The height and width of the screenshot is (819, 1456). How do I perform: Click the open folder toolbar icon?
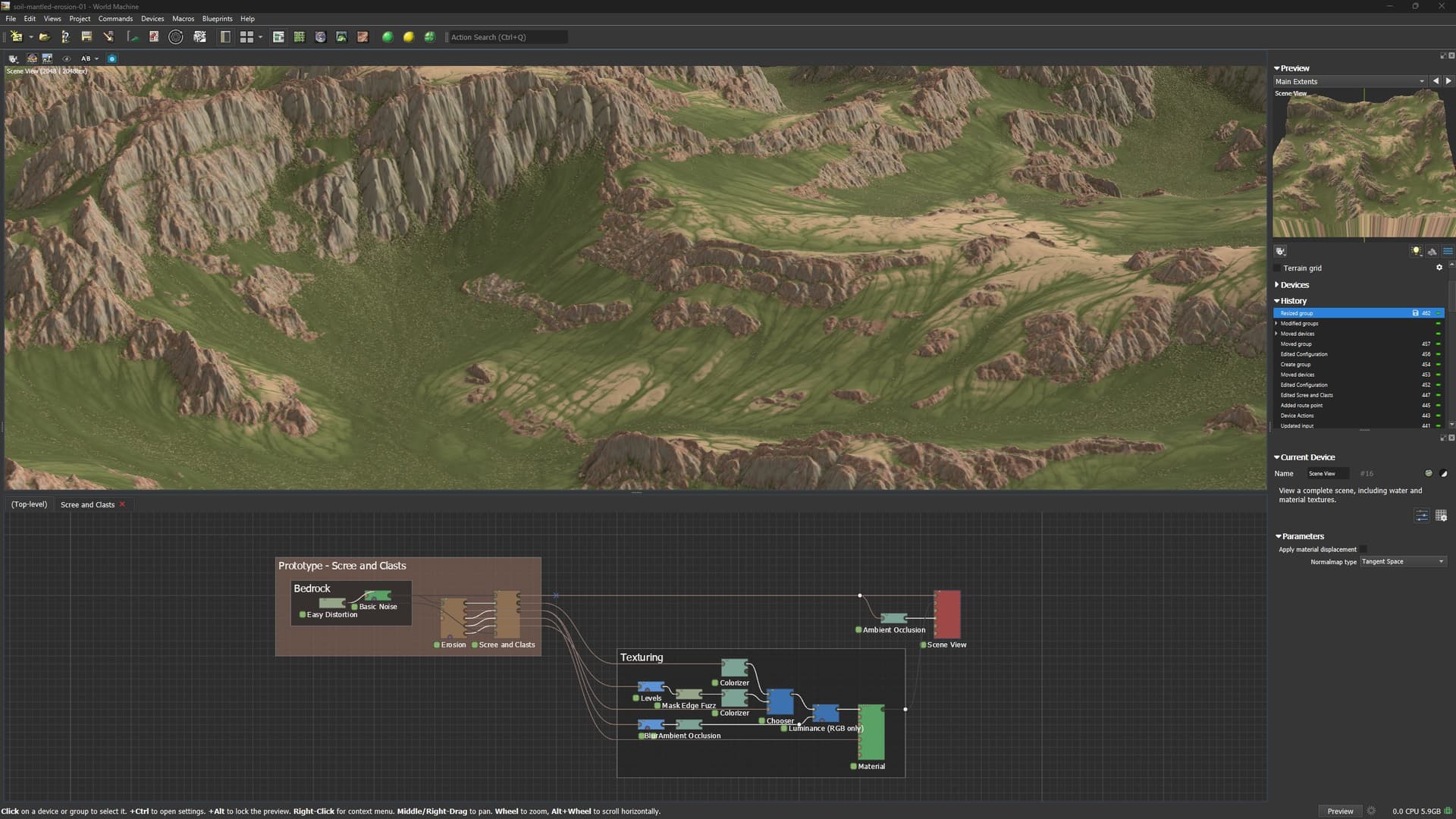click(45, 36)
